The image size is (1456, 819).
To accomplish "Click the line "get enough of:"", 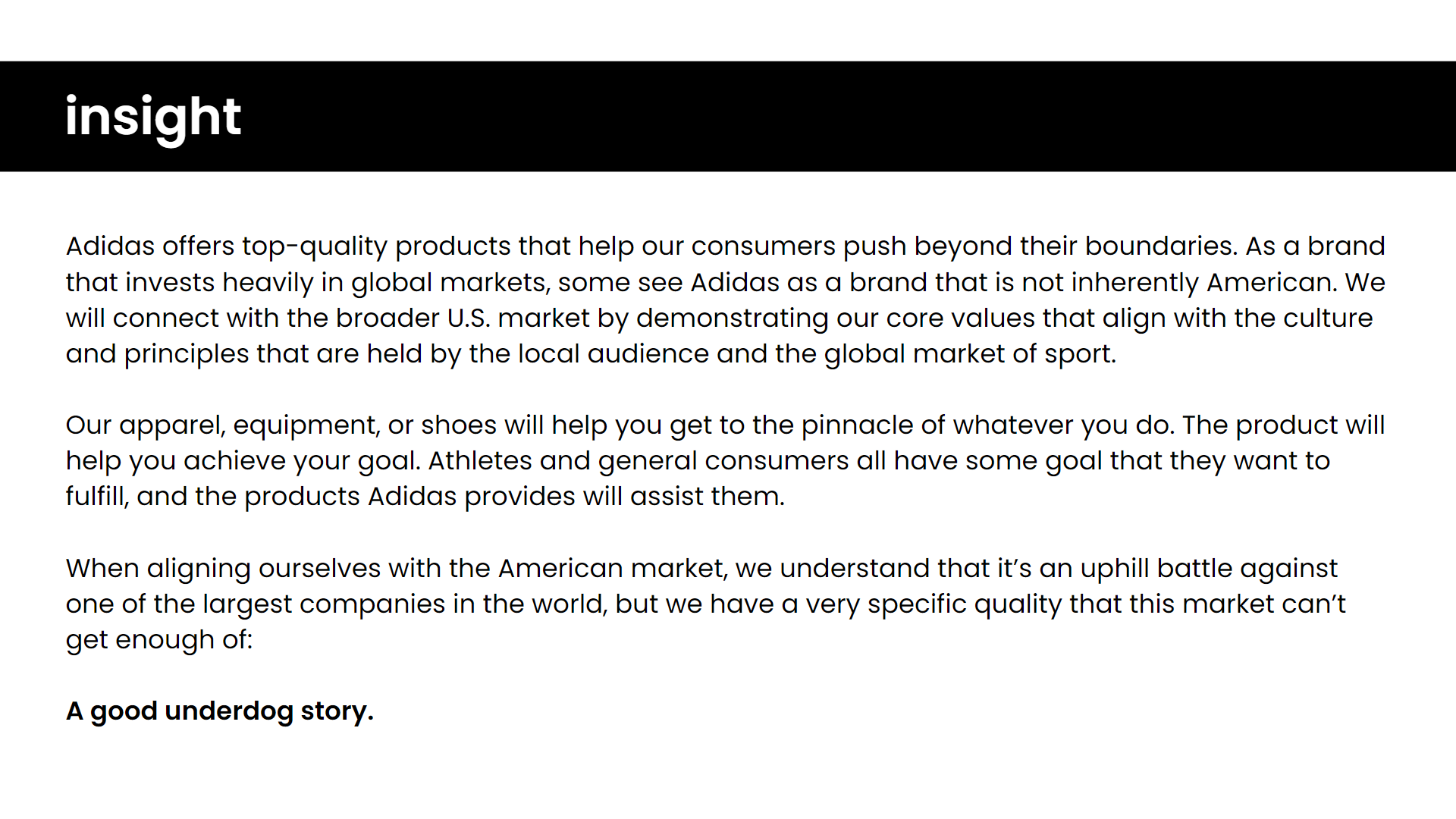I will click(x=159, y=640).
